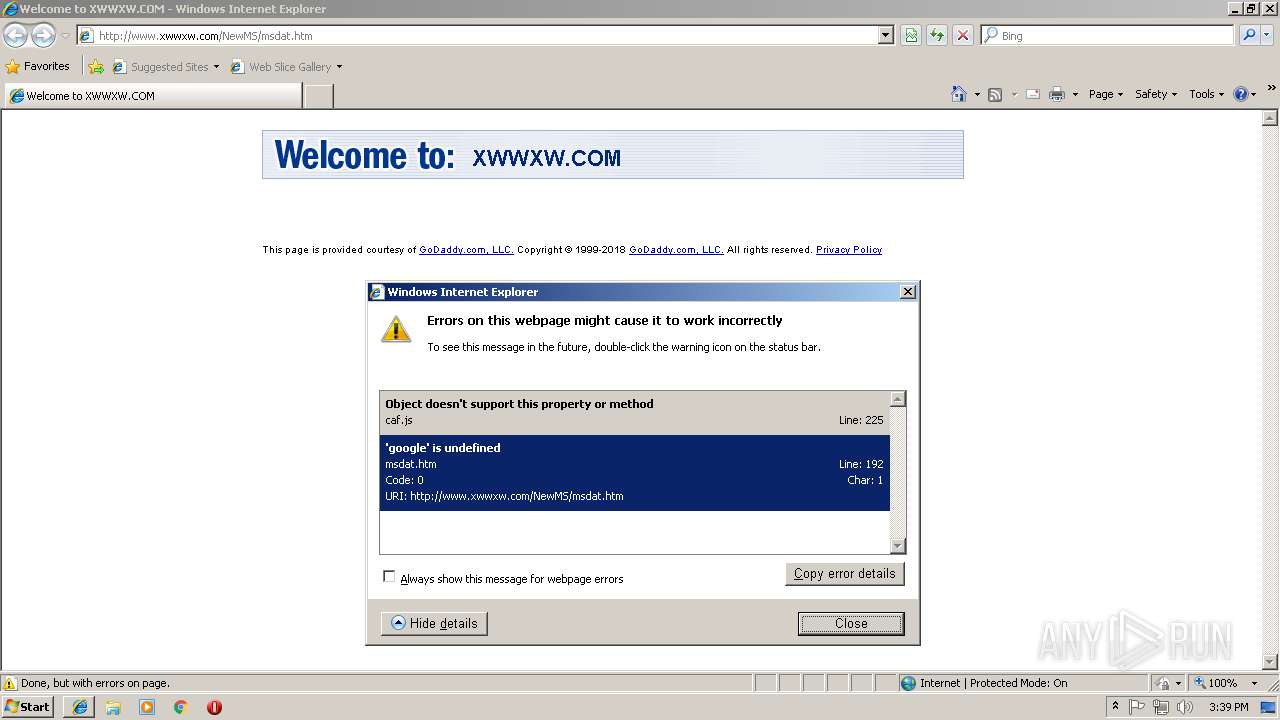Open the recent pages dropdown beside Forward

click(x=65, y=36)
